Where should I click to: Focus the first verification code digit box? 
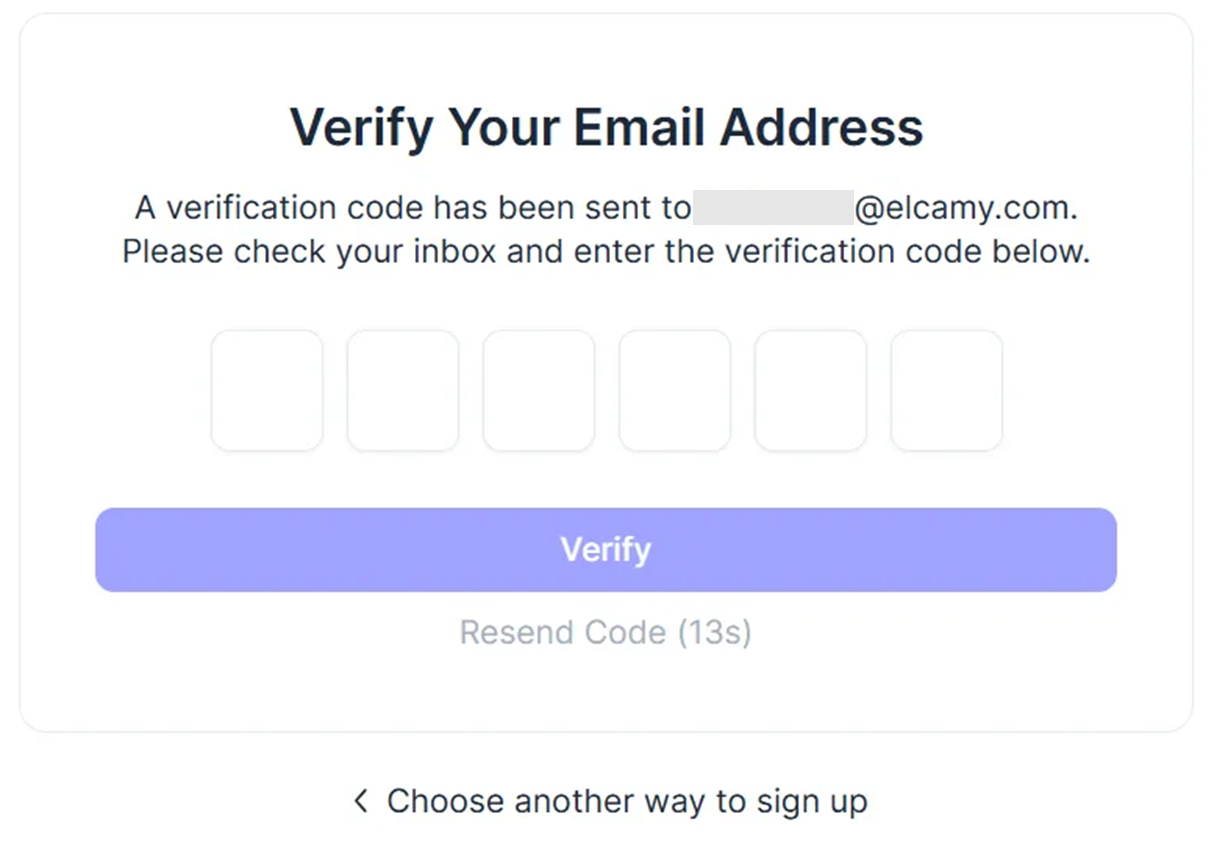267,390
